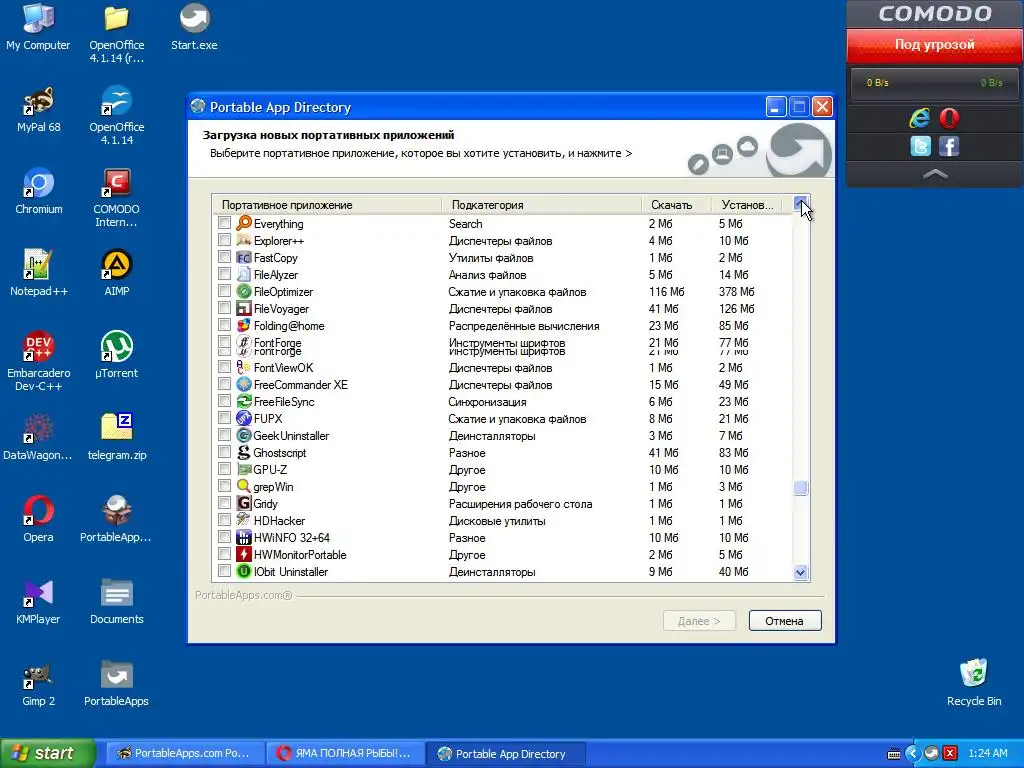The height and width of the screenshot is (768, 1024).
Task: Click the FileOptimizer green icon
Action: (x=244, y=291)
